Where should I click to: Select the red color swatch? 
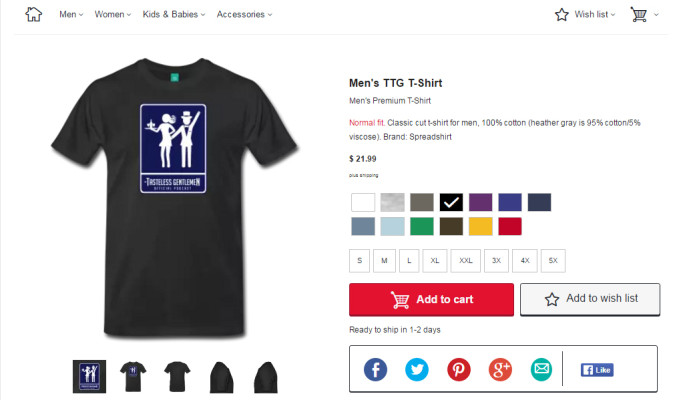[510, 226]
